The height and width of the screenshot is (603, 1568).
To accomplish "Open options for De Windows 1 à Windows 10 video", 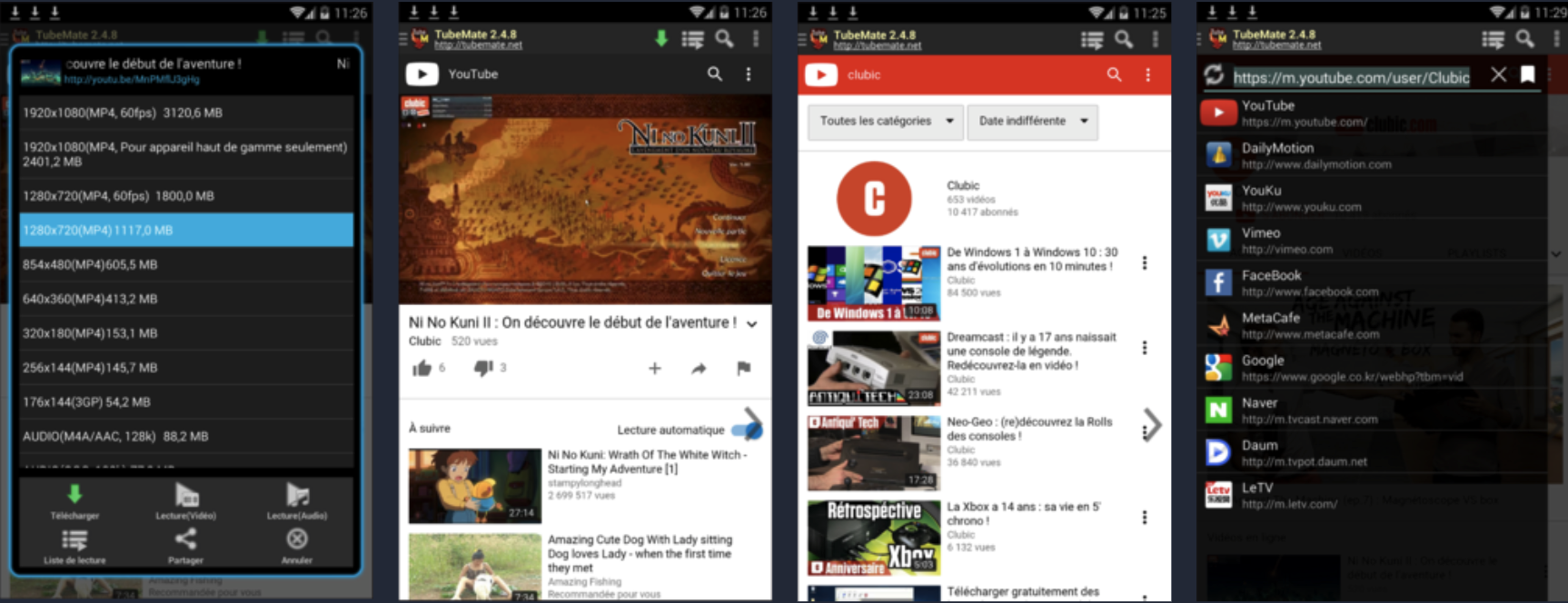I will (x=1145, y=262).
